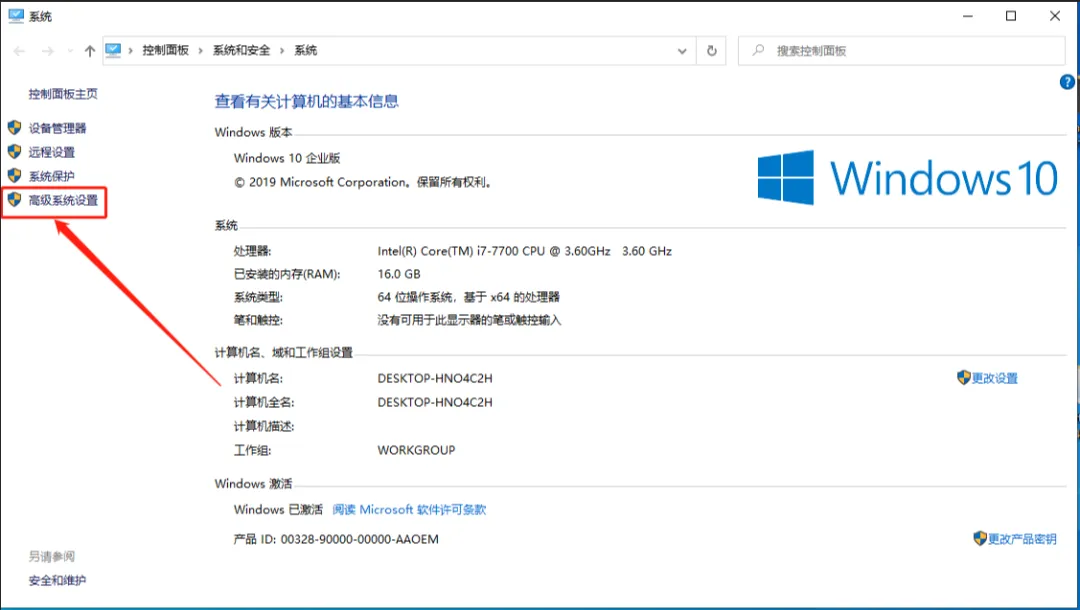This screenshot has height=610, width=1080.
Task: Minimize the 系统 window
Action: (968, 16)
